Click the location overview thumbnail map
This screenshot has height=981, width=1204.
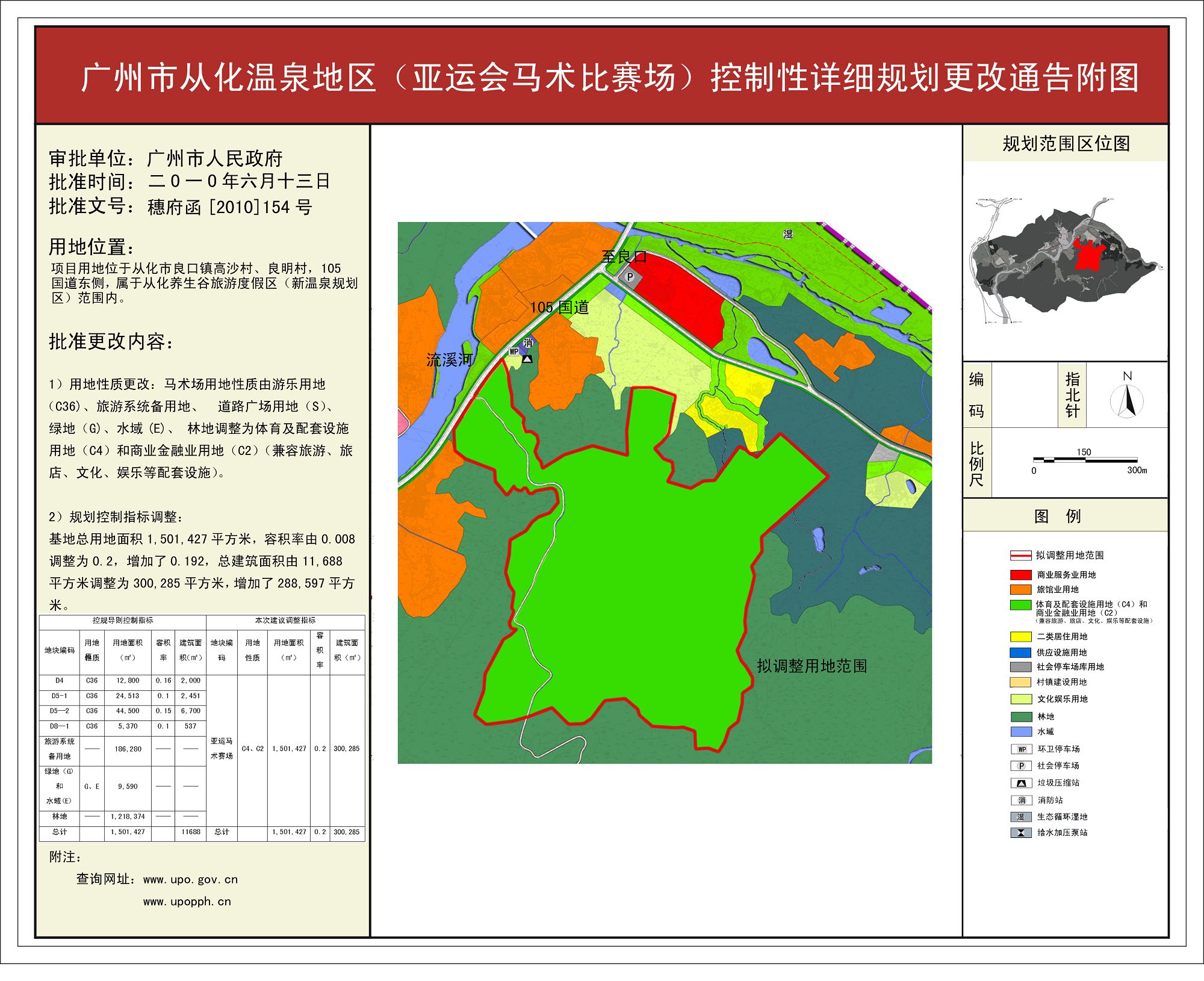click(x=1064, y=260)
